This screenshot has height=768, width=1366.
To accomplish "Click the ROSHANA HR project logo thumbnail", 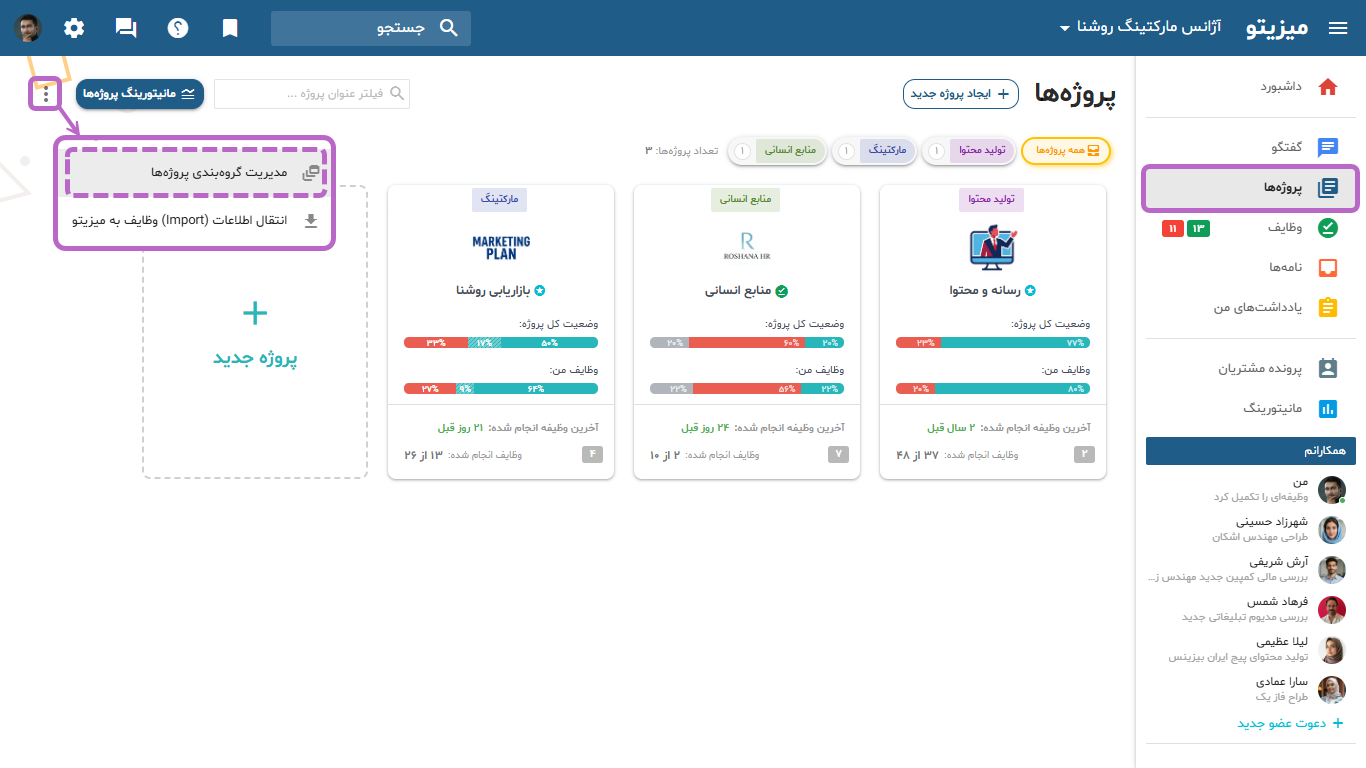I will point(747,246).
